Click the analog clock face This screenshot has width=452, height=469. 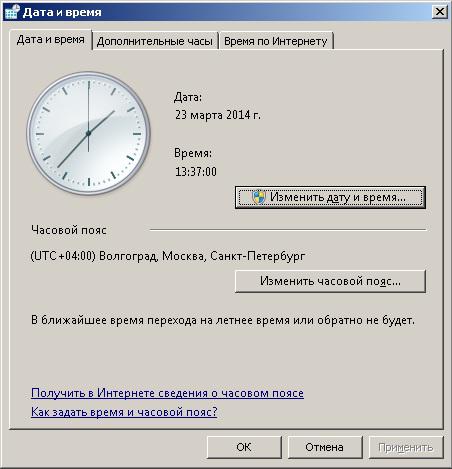pyautogui.click(x=88, y=133)
